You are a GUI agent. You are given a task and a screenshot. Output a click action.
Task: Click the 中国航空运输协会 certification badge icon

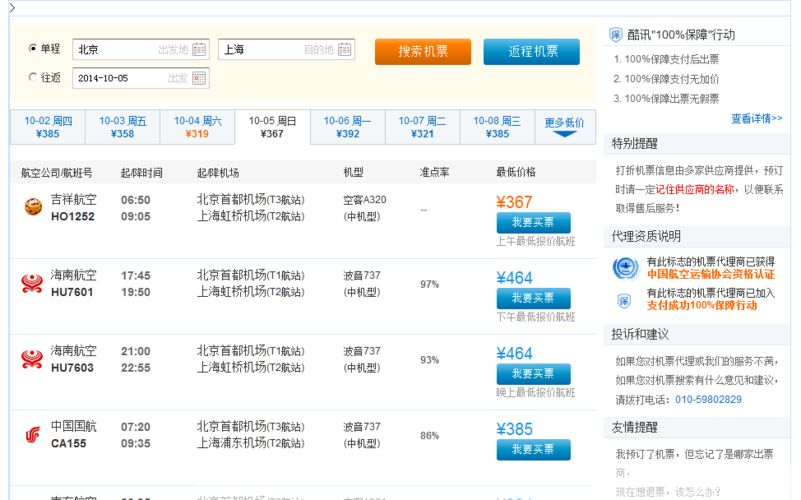click(x=625, y=268)
